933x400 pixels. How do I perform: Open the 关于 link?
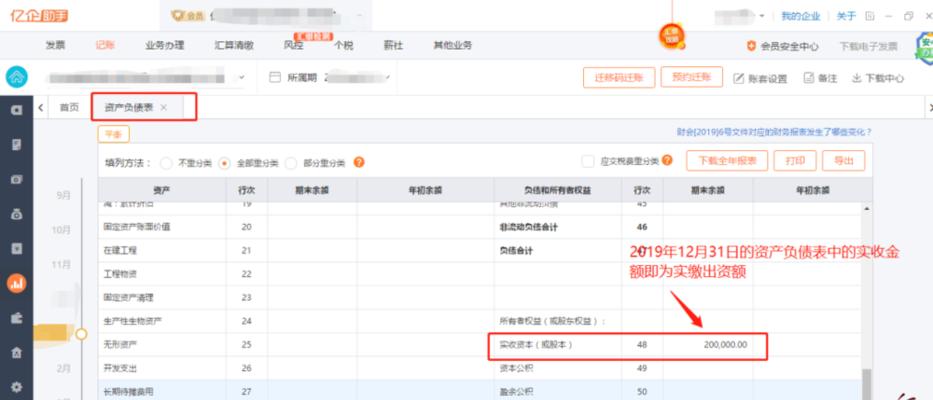tap(846, 16)
